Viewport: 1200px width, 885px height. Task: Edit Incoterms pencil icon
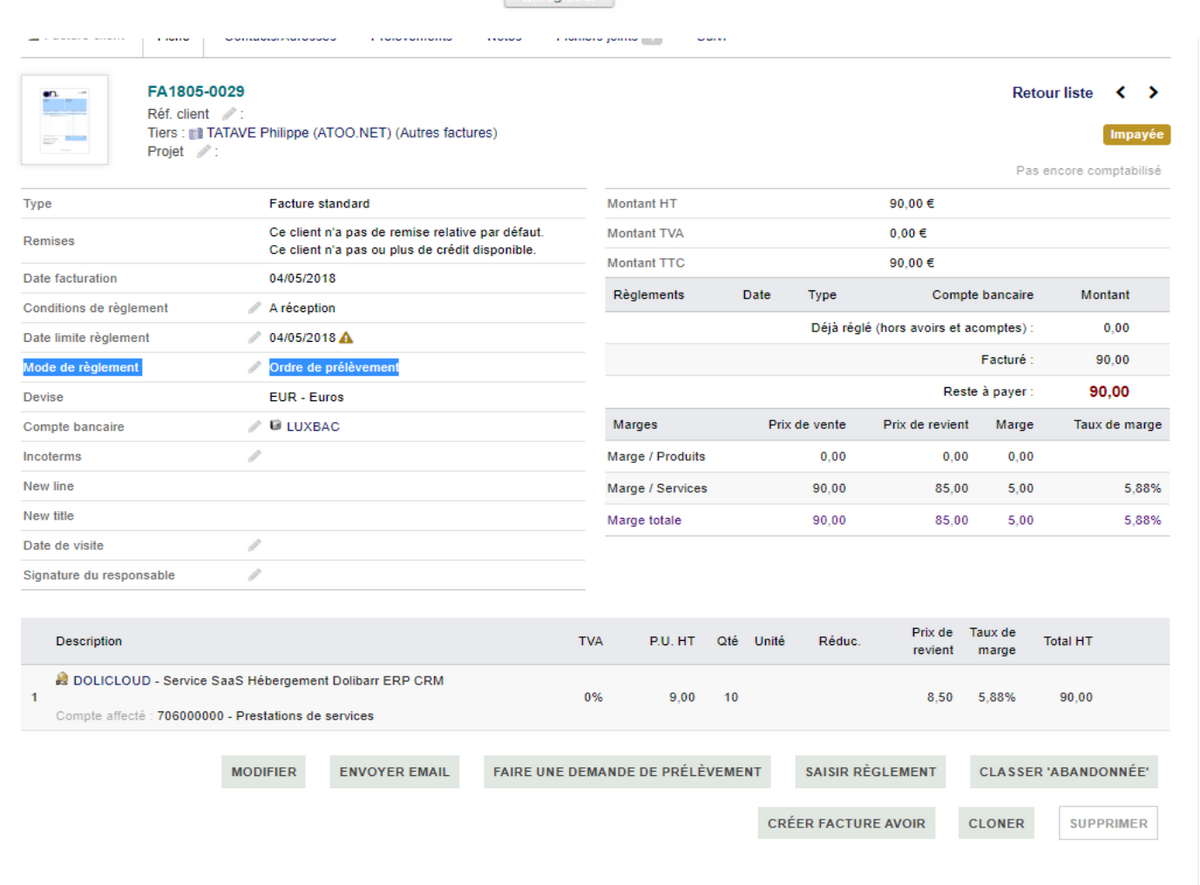[x=255, y=456]
